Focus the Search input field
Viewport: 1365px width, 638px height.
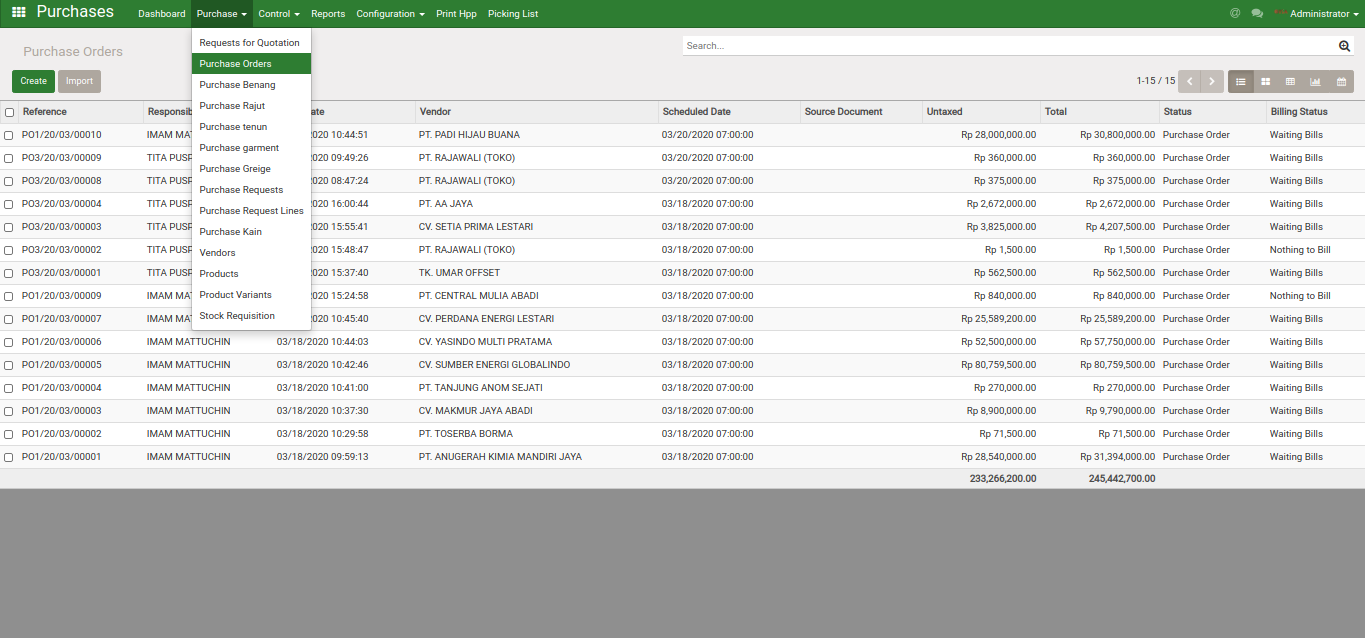point(1008,46)
